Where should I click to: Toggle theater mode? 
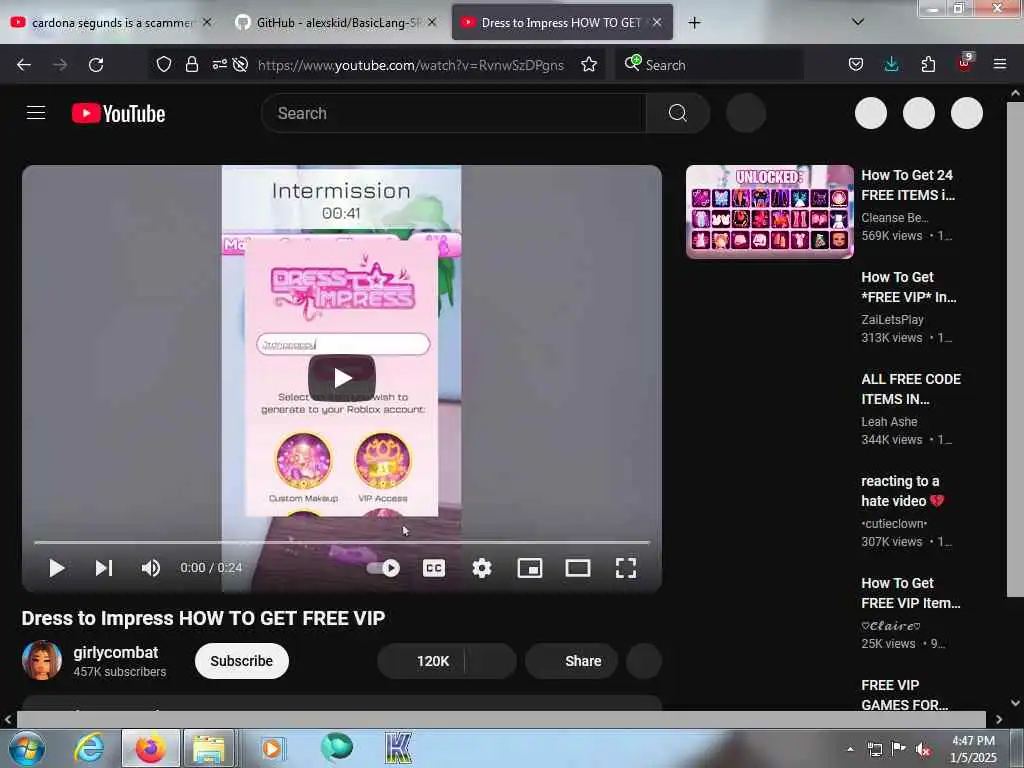[577, 568]
